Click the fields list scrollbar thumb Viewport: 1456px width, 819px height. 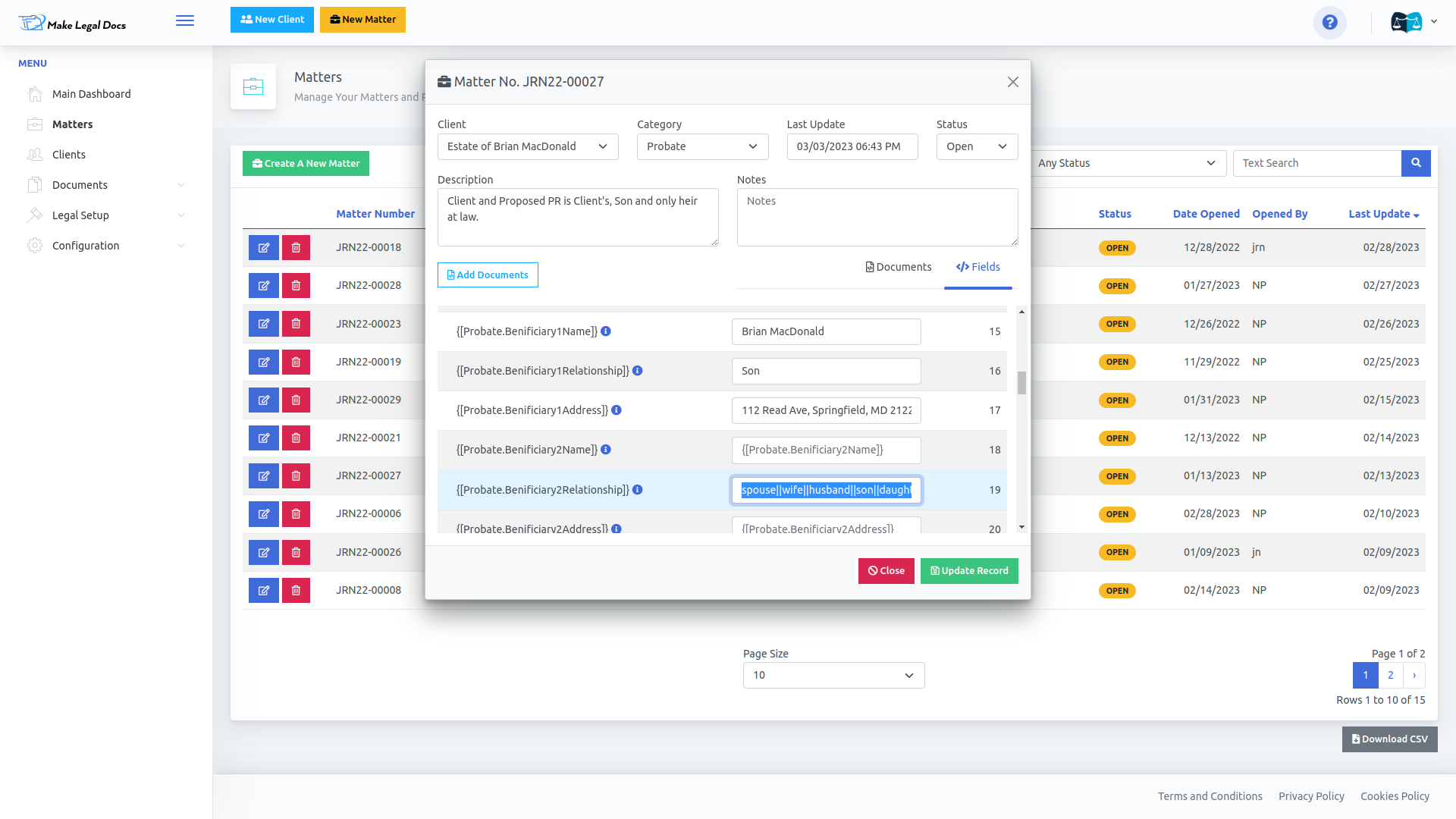coord(1021,383)
